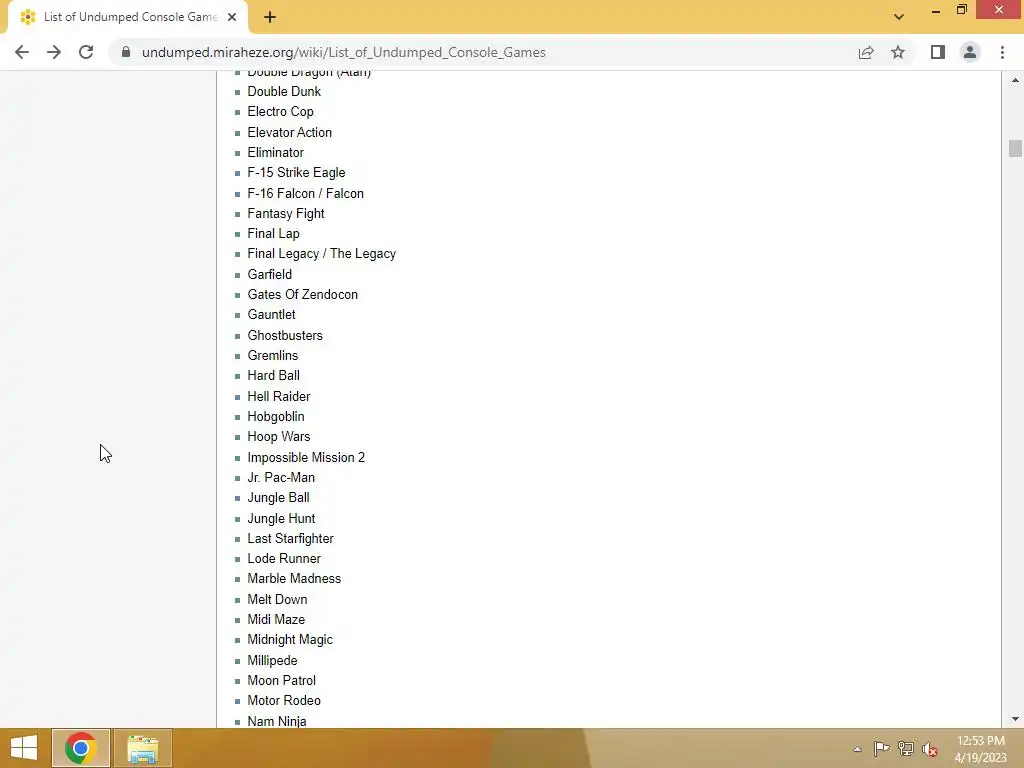
Task: Click the Garfield list entry
Action: (x=270, y=274)
